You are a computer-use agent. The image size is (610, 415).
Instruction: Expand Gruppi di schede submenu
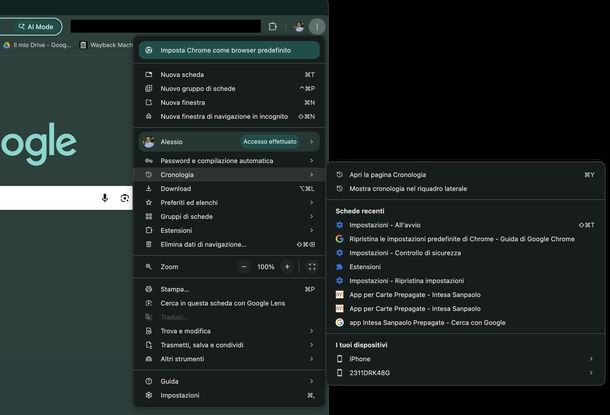coord(229,217)
